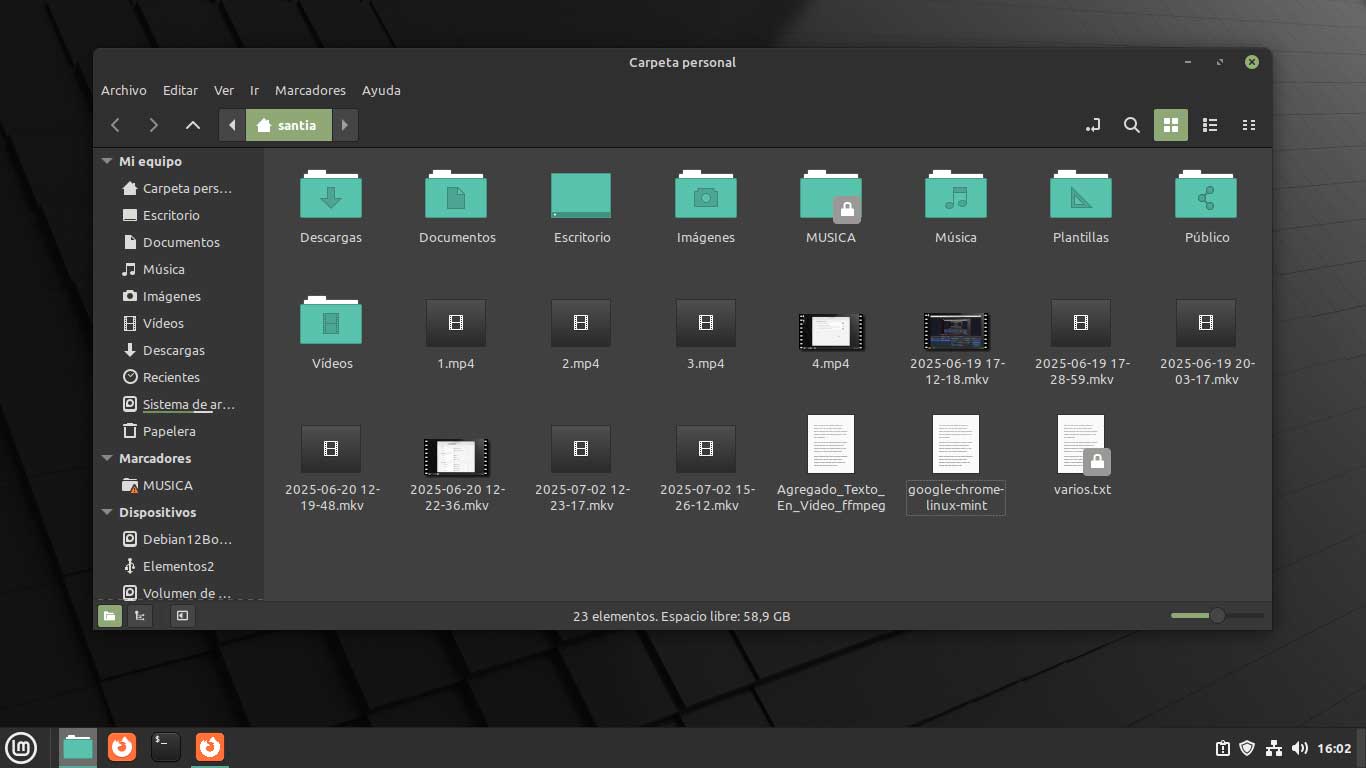Switch to compact view

tap(1249, 125)
